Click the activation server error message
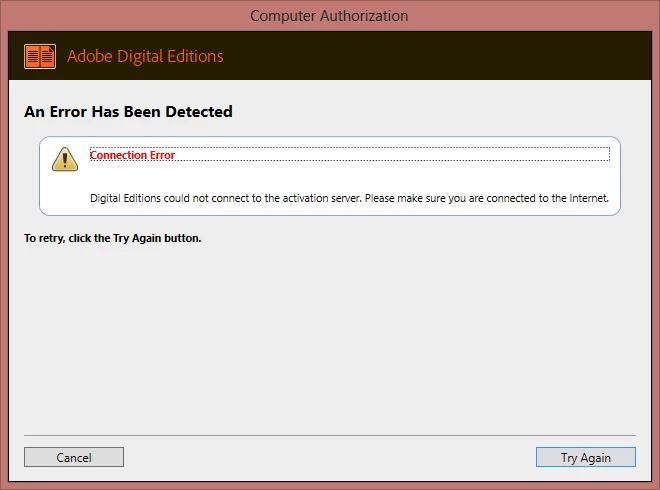The height and width of the screenshot is (490, 660). click(349, 198)
